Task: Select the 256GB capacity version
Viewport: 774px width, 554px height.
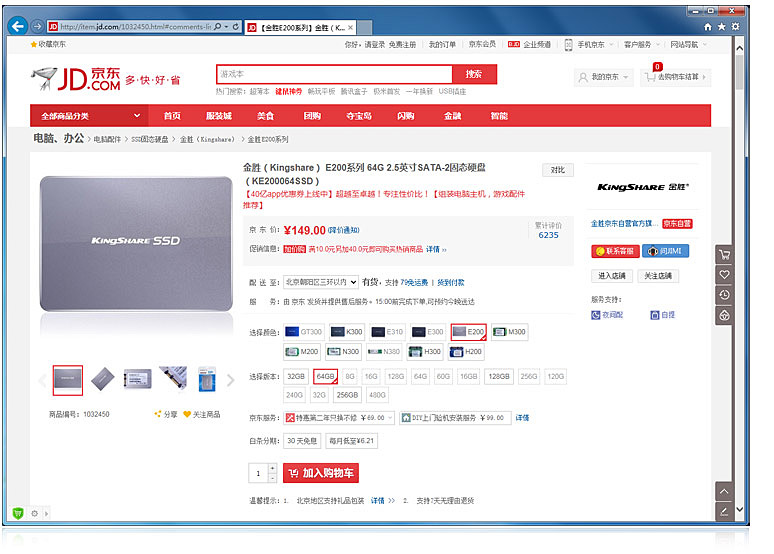Action: (x=347, y=395)
